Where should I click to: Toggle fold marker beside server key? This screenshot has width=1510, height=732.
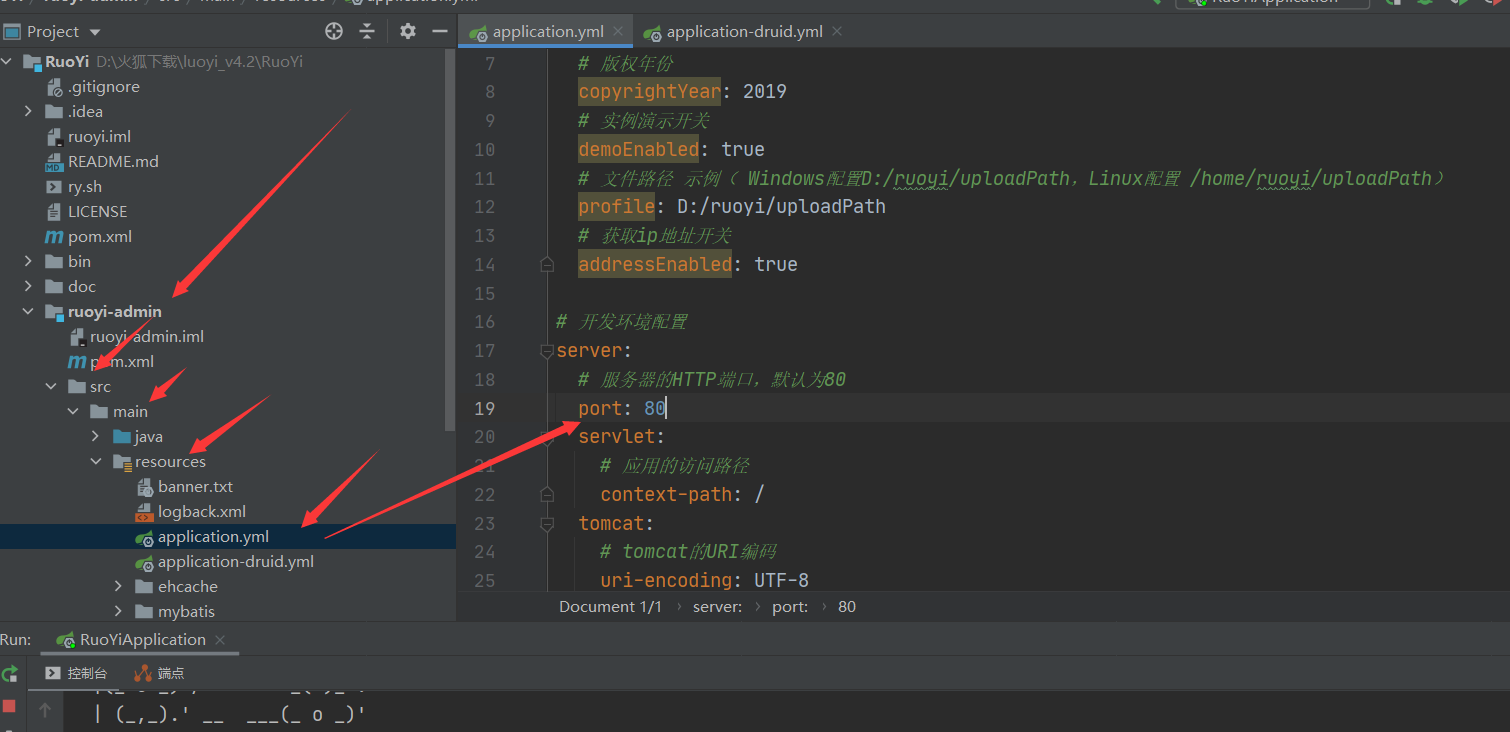546,351
